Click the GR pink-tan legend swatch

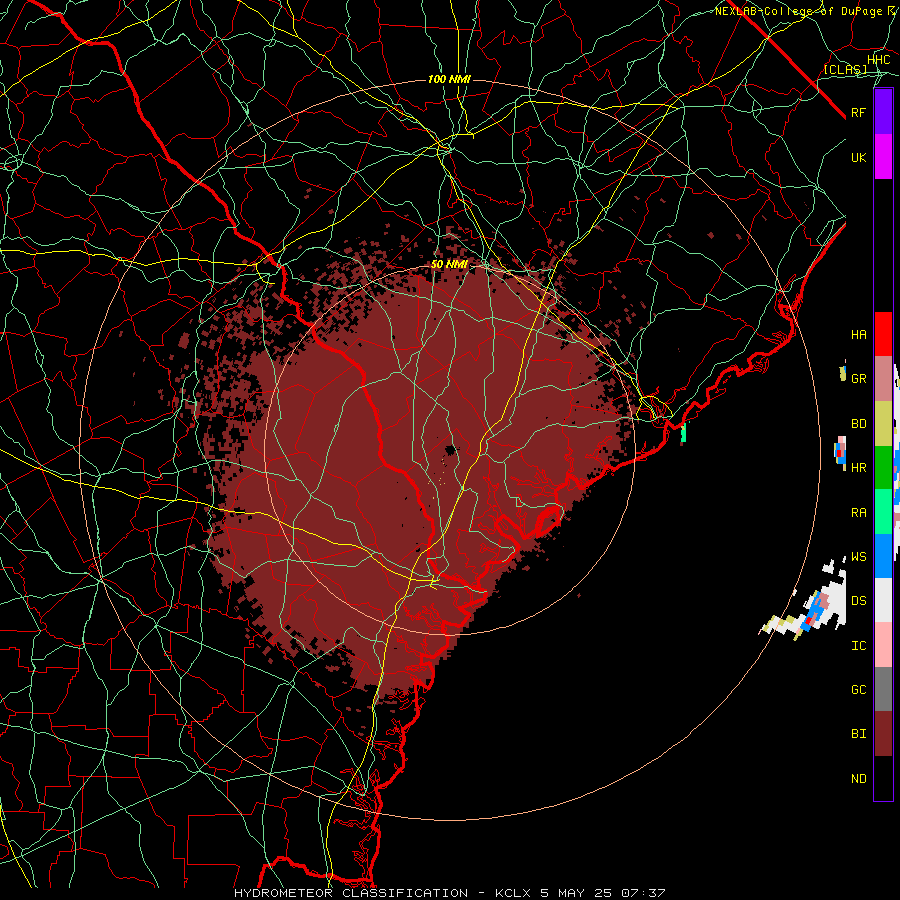(883, 379)
